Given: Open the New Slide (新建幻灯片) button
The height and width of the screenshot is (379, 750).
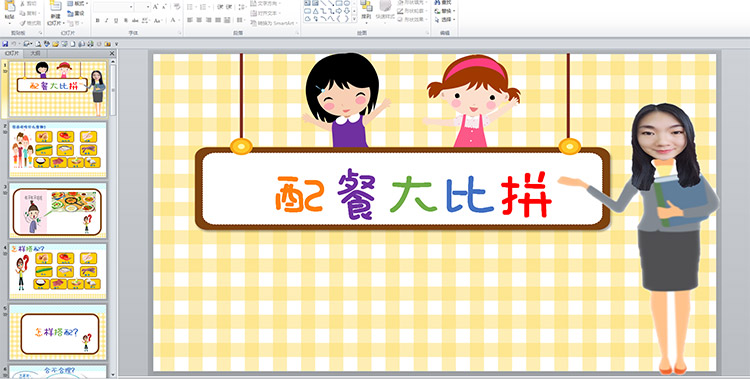Looking at the screenshot, I should (x=55, y=12).
